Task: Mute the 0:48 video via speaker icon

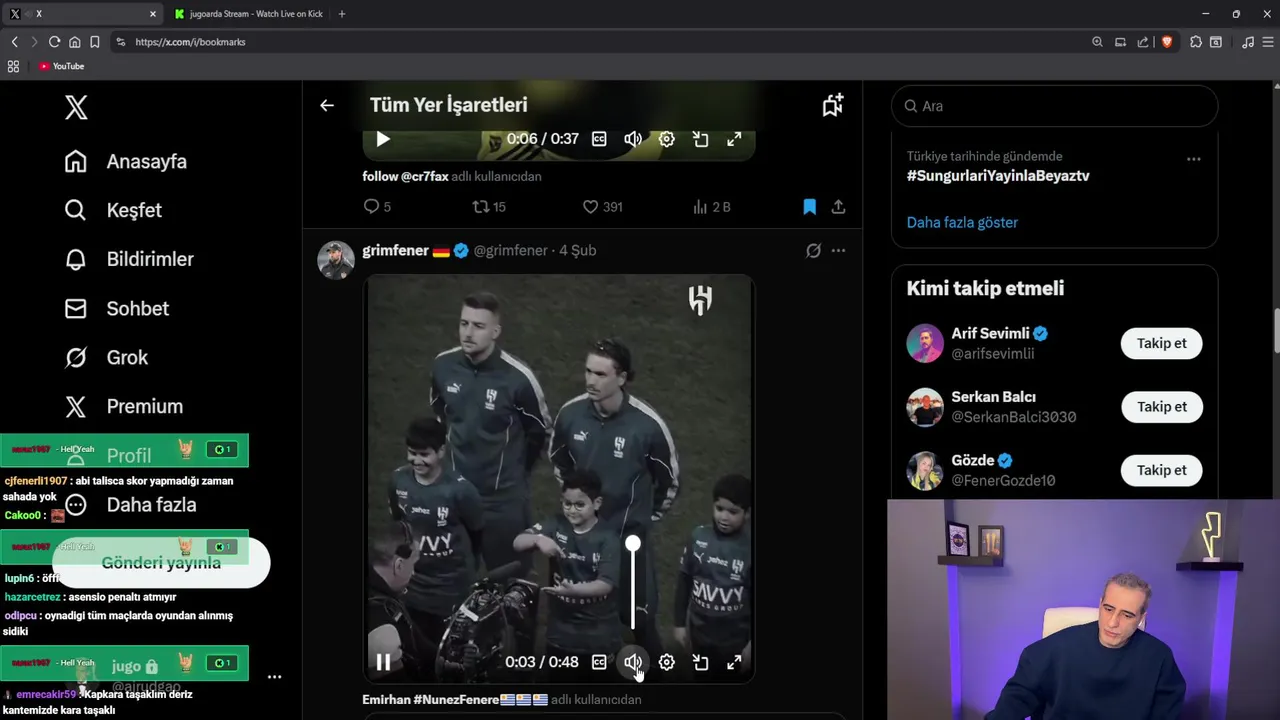Action: pyautogui.click(x=633, y=662)
